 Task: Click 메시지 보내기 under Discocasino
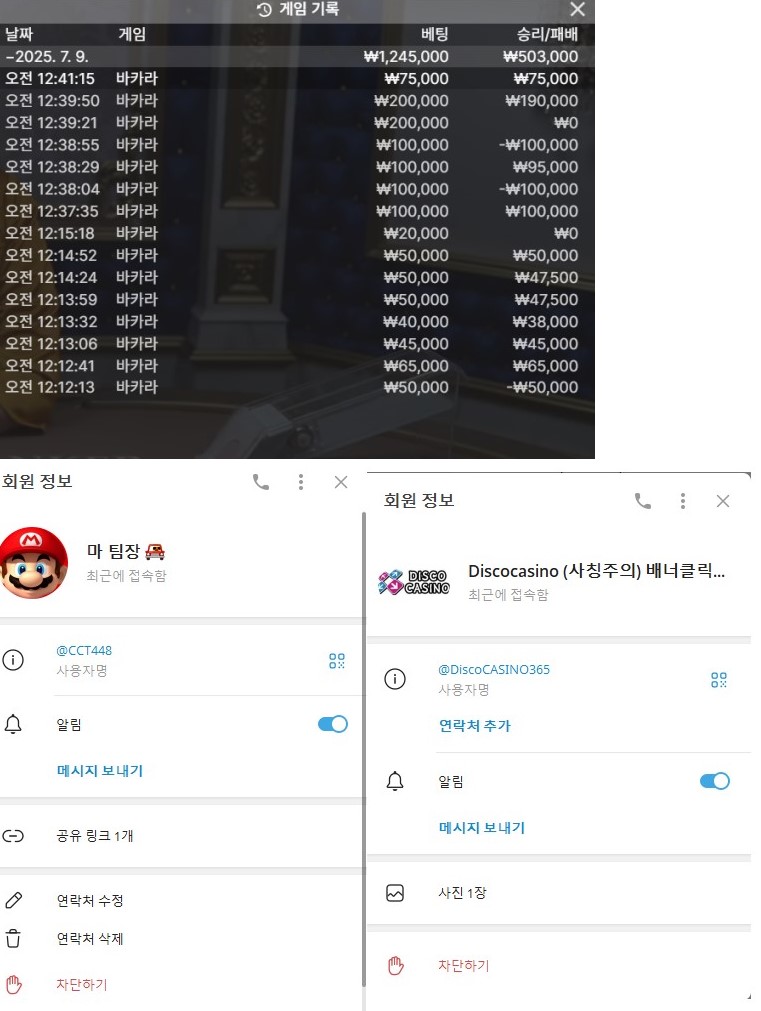point(482,827)
